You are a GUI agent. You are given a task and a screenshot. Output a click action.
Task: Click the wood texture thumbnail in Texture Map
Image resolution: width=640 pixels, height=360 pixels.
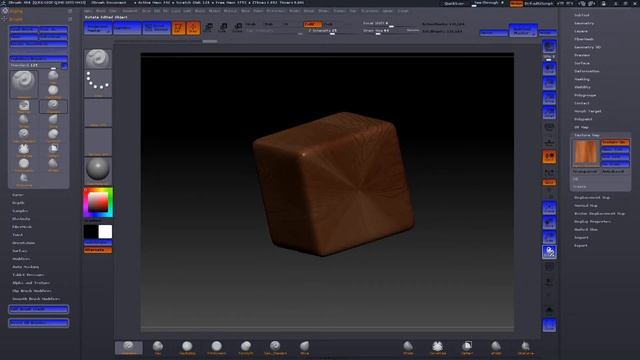586,153
